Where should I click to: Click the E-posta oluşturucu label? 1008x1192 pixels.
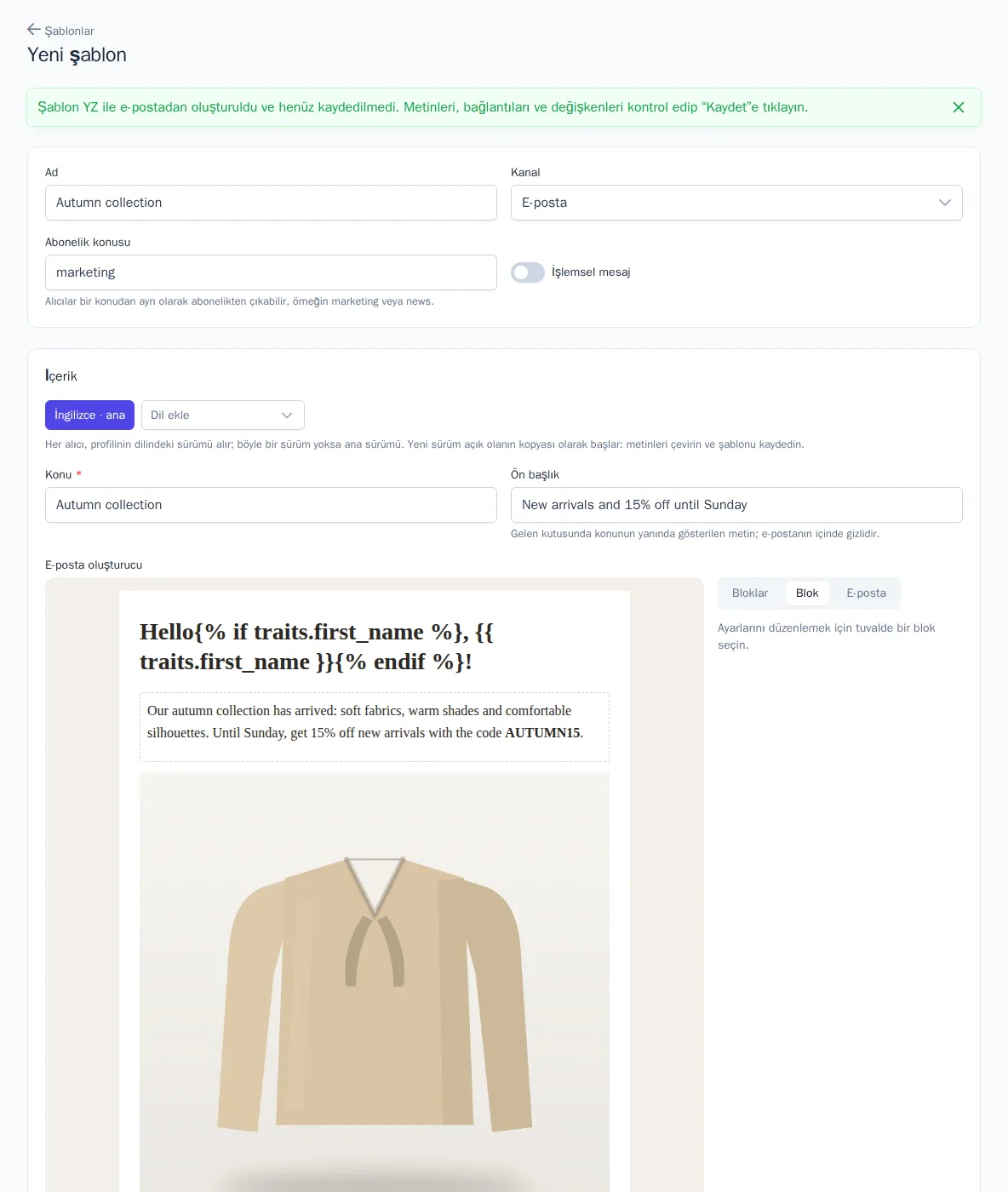tap(94, 565)
